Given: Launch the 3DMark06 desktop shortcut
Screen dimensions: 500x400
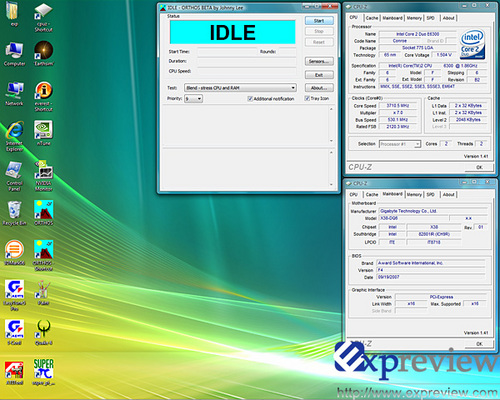Looking at the screenshot, I should pyautogui.click(x=14, y=253).
